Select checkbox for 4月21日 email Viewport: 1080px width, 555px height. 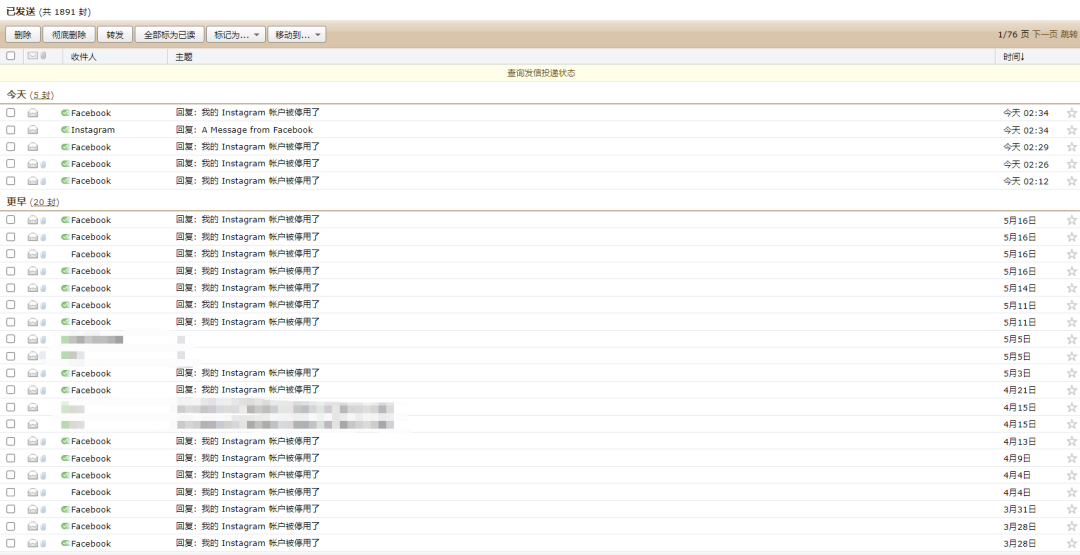(x=10, y=390)
